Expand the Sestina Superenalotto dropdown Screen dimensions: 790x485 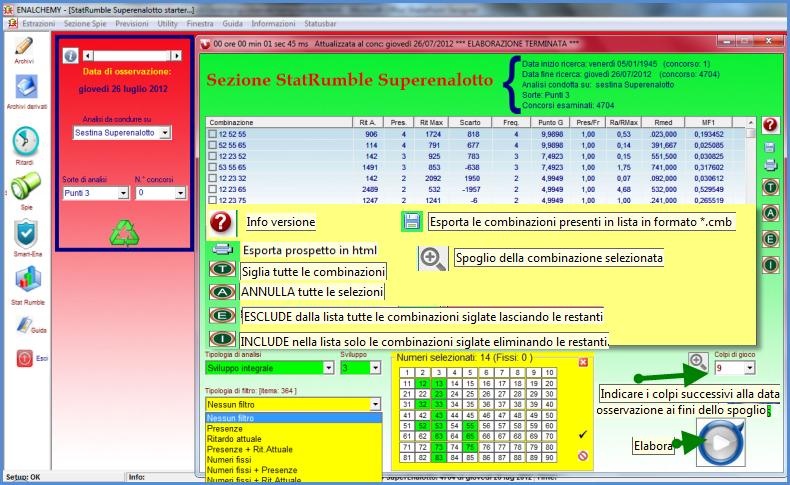coord(165,133)
